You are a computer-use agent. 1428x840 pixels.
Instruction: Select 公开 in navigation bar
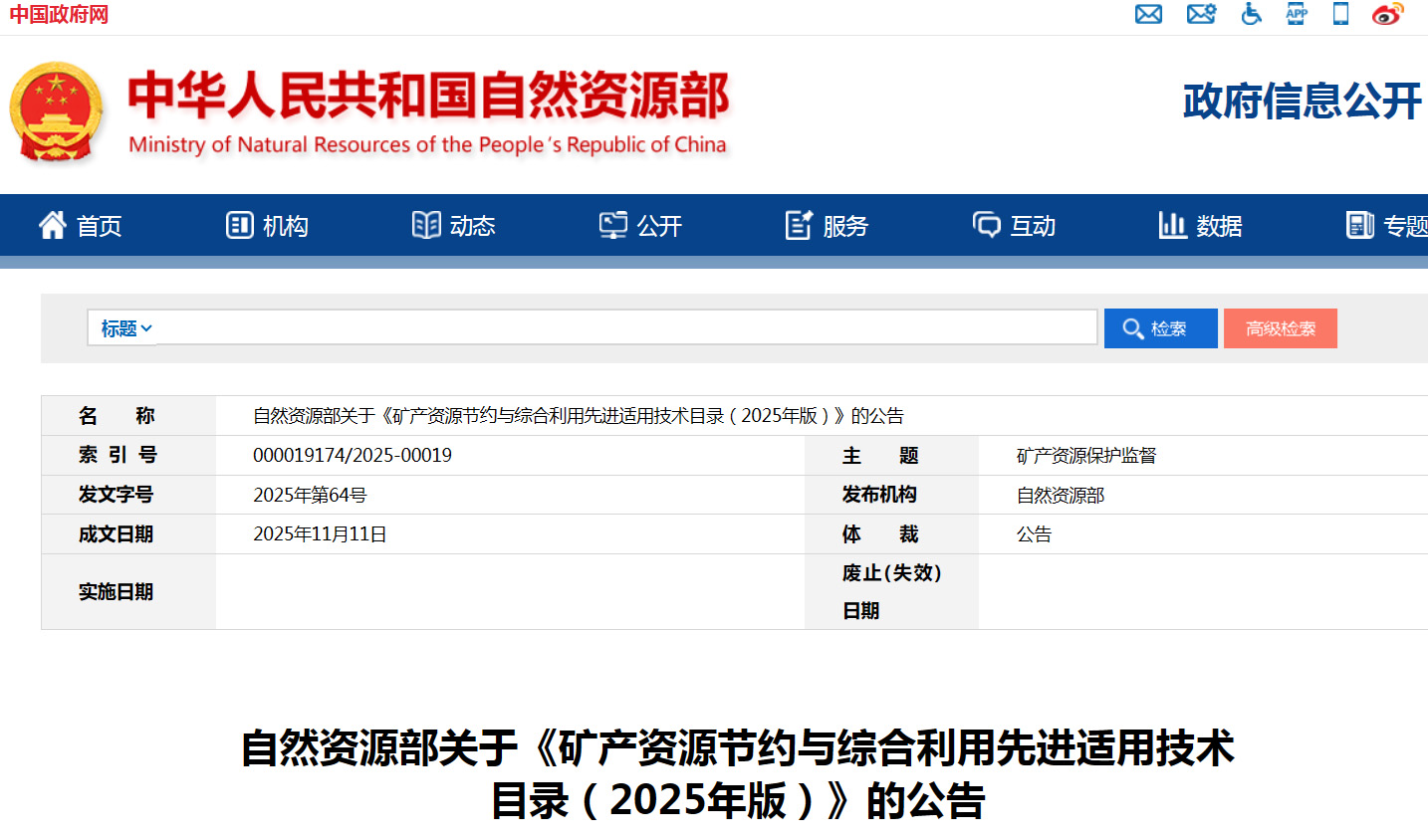pos(640,226)
